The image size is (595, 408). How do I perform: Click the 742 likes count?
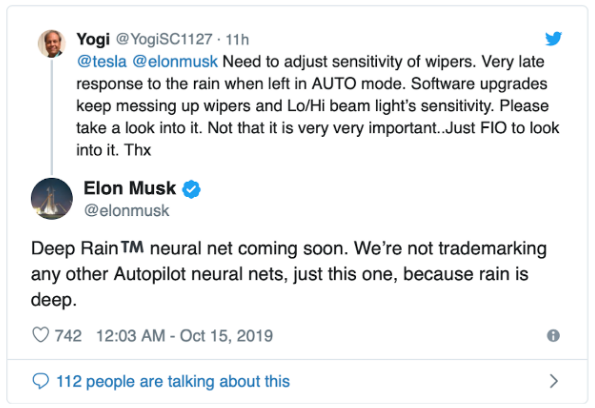tap(68, 336)
